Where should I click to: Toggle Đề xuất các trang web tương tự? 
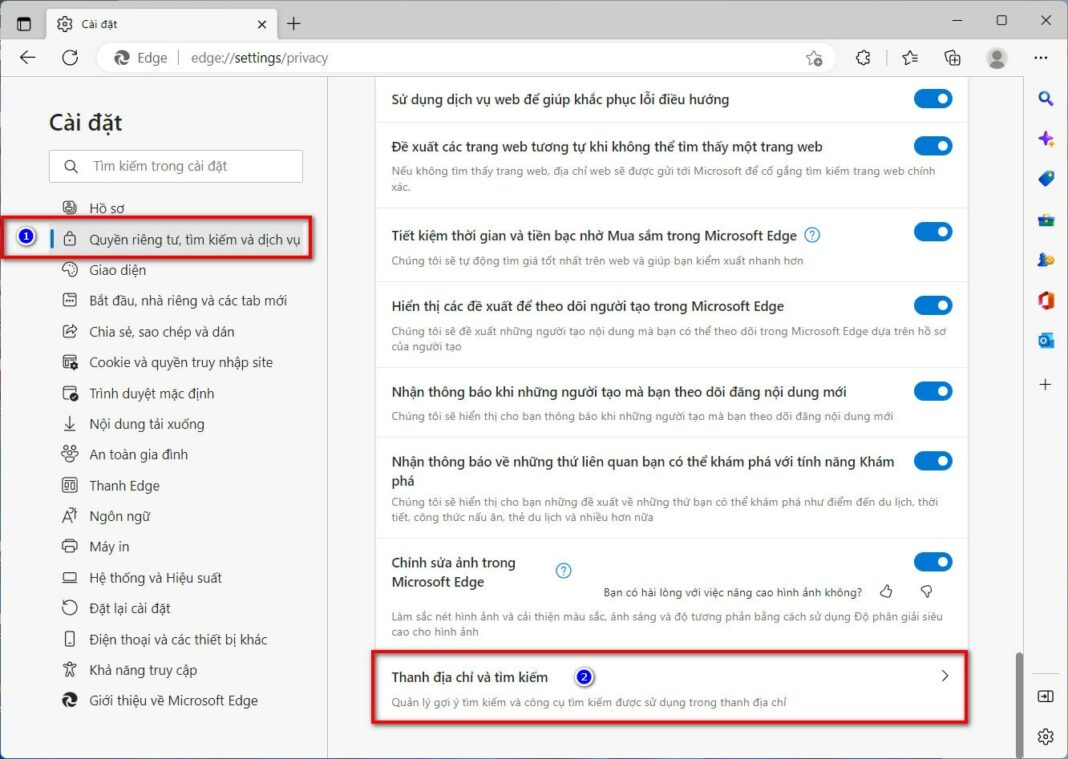pyautogui.click(x=932, y=146)
